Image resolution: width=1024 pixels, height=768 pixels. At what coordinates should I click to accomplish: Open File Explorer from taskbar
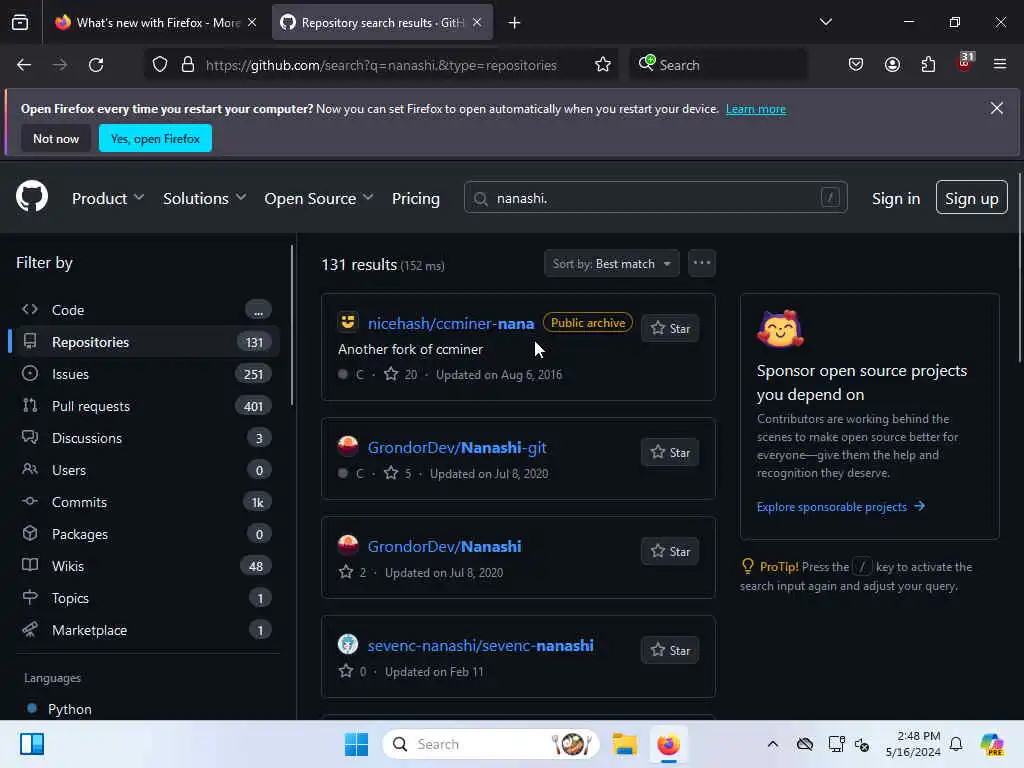[x=624, y=744]
